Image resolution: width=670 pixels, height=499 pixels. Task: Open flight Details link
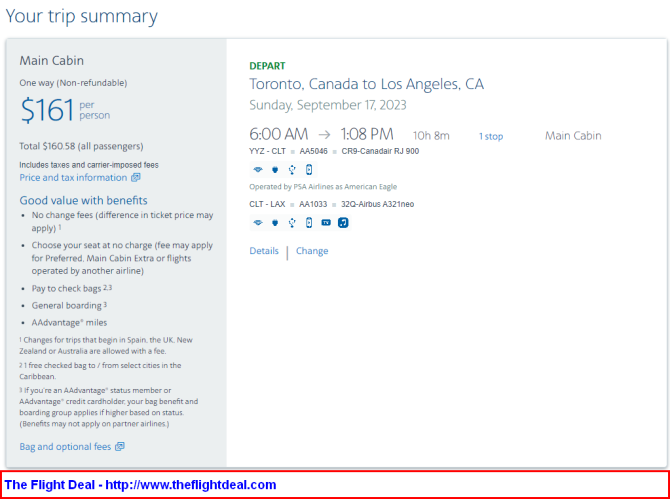264,251
